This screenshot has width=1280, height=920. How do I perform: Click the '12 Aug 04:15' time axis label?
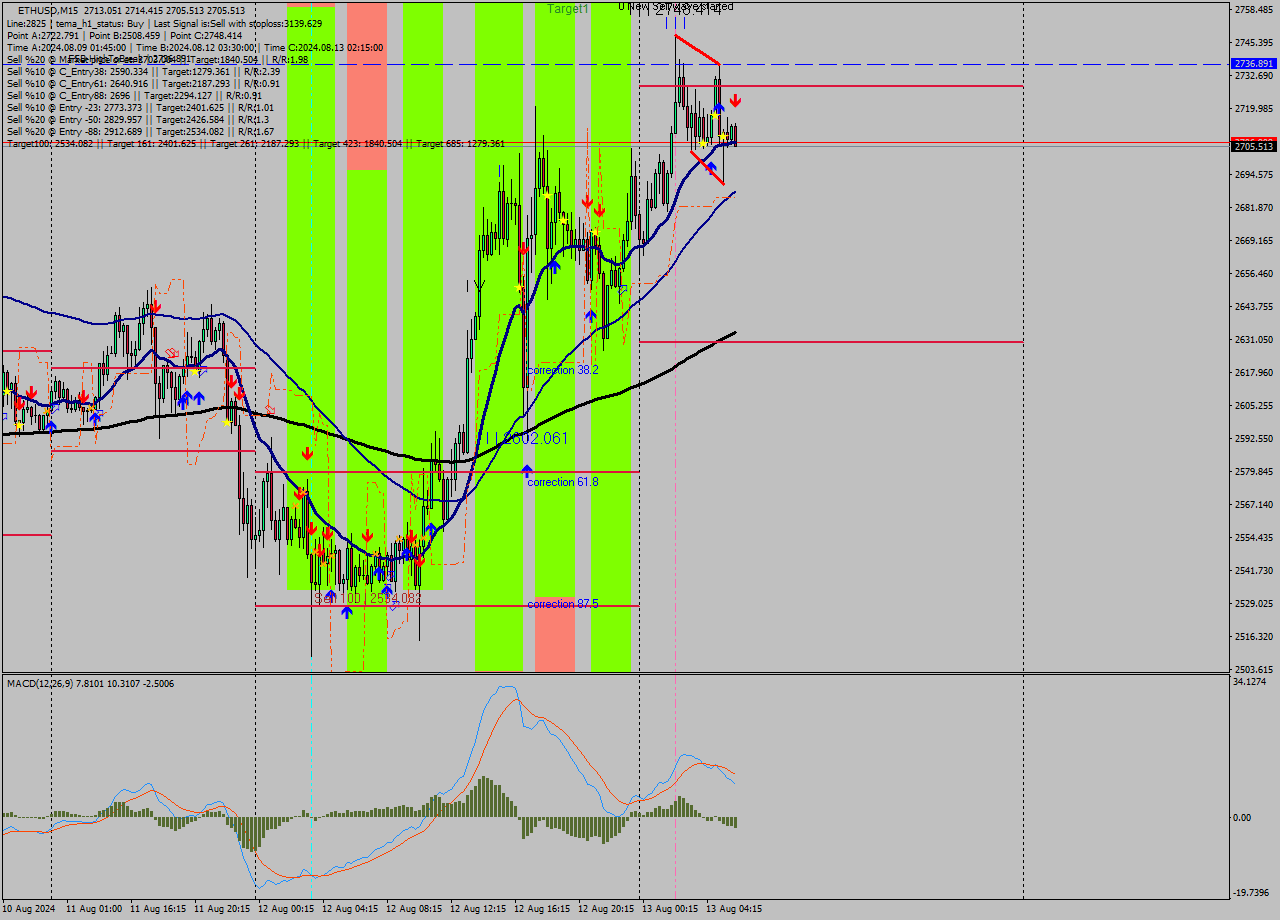pyautogui.click(x=350, y=909)
